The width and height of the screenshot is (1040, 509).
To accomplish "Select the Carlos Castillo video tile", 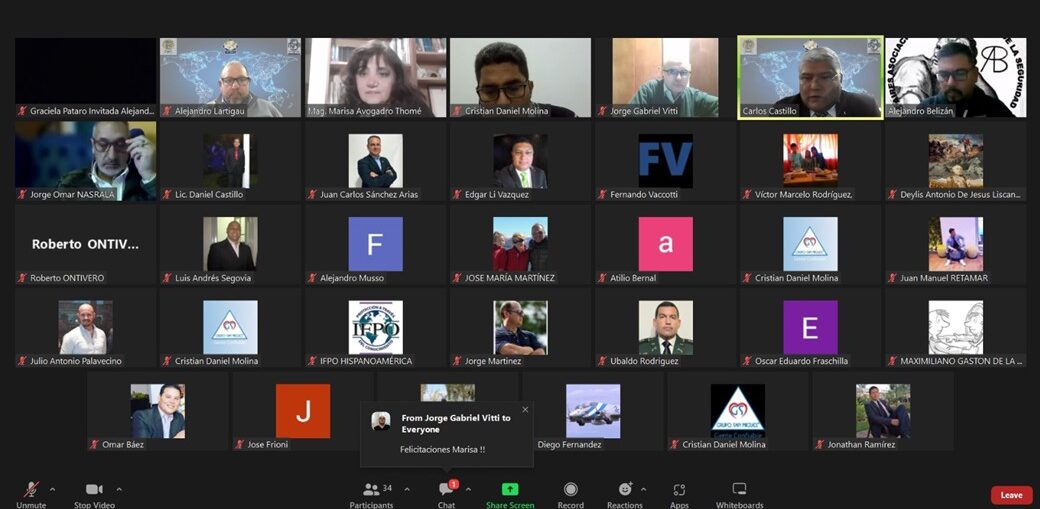I will (x=810, y=78).
